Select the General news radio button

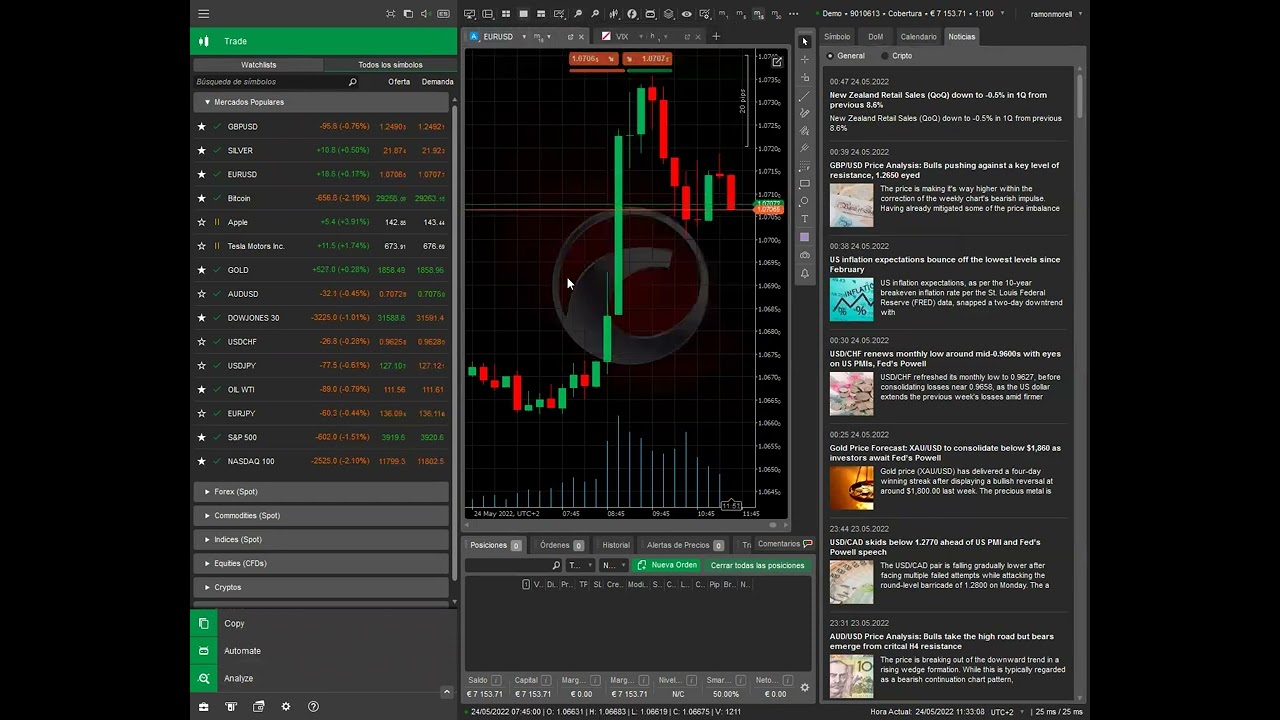click(830, 56)
